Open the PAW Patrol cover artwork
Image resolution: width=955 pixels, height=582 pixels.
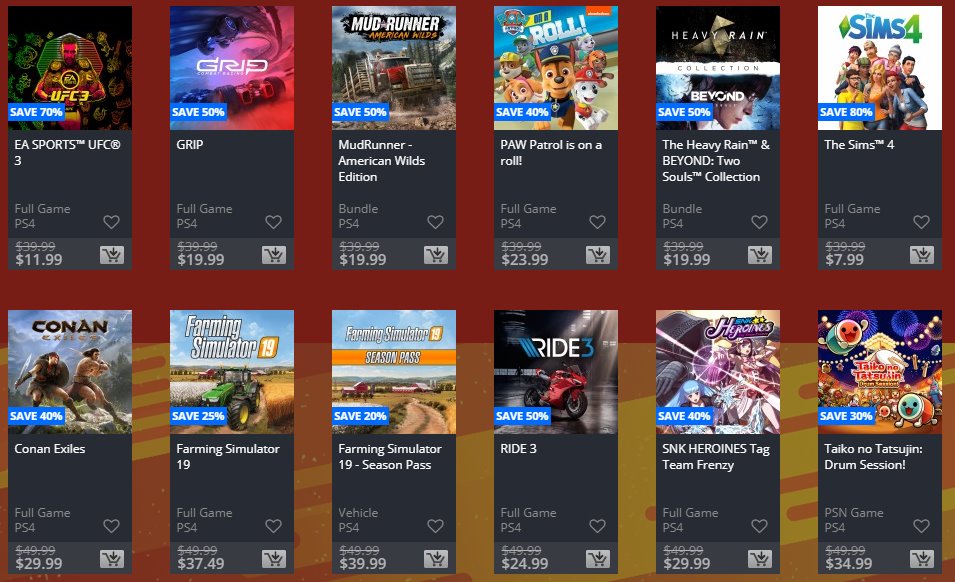[555, 68]
